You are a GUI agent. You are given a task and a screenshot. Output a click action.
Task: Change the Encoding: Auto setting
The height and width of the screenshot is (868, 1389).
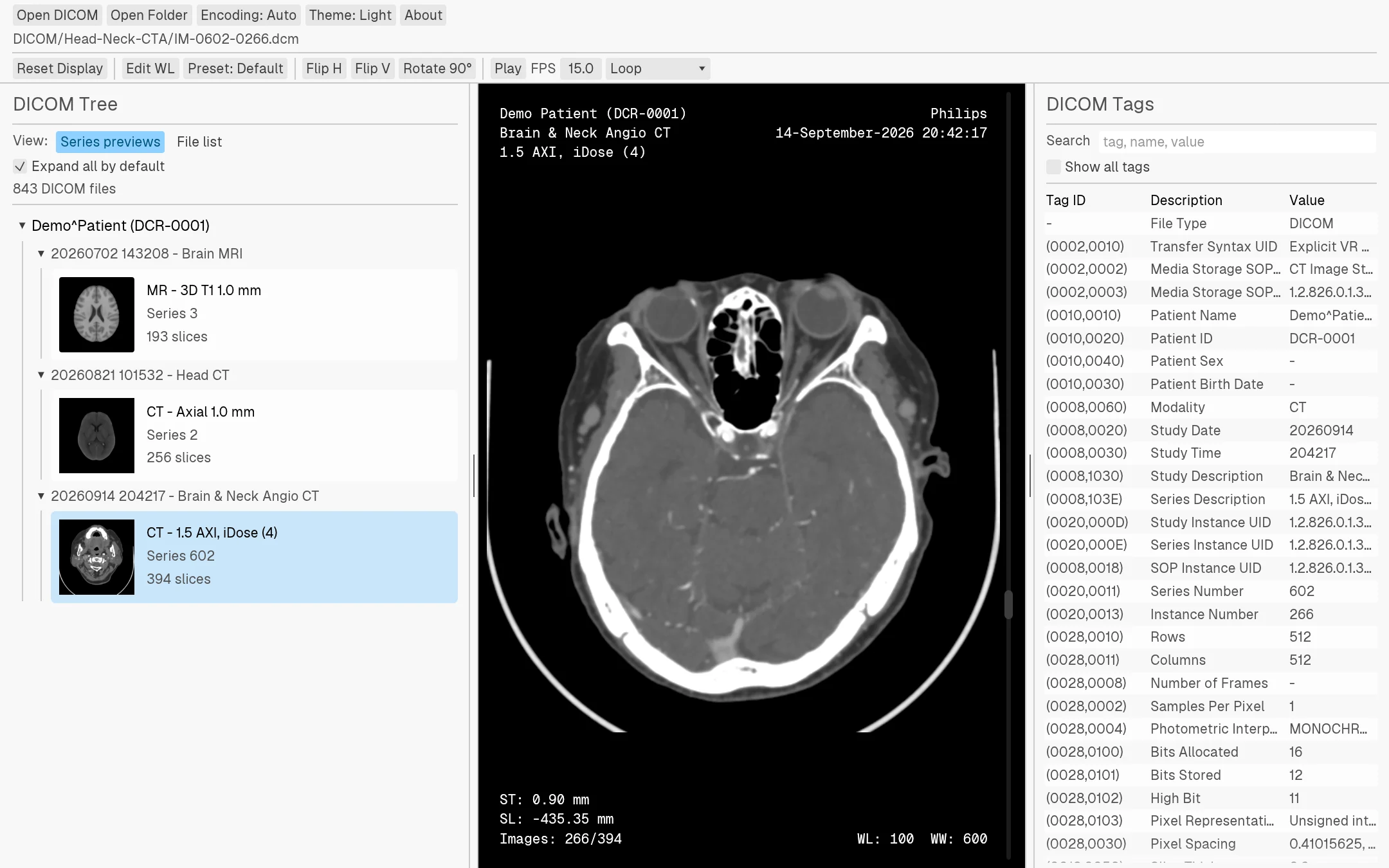pos(248,15)
